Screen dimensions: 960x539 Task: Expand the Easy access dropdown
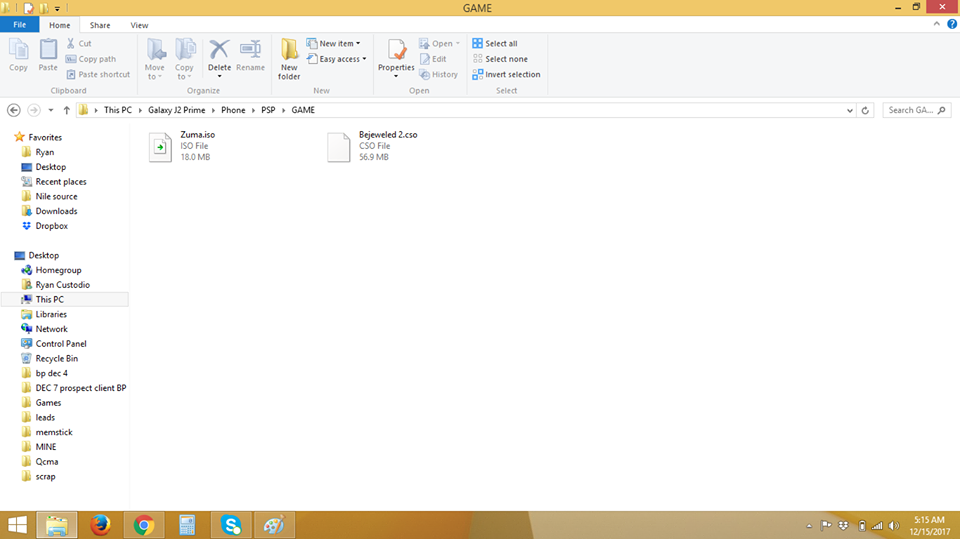coord(364,59)
